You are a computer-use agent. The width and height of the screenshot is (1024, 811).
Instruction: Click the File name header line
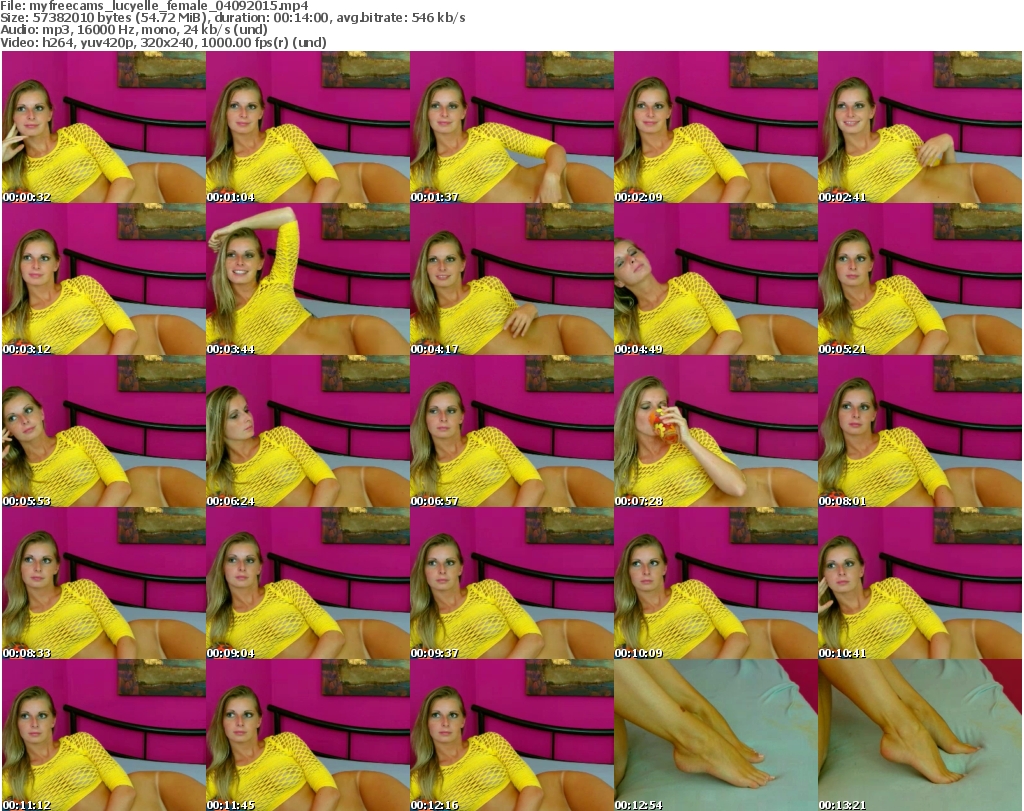click(154, 6)
